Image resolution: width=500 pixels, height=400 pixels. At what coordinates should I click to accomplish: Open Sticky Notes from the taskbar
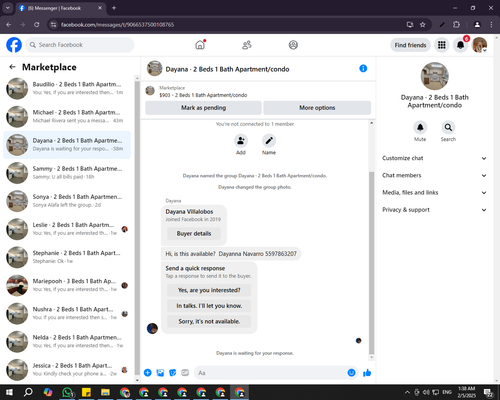point(86,392)
